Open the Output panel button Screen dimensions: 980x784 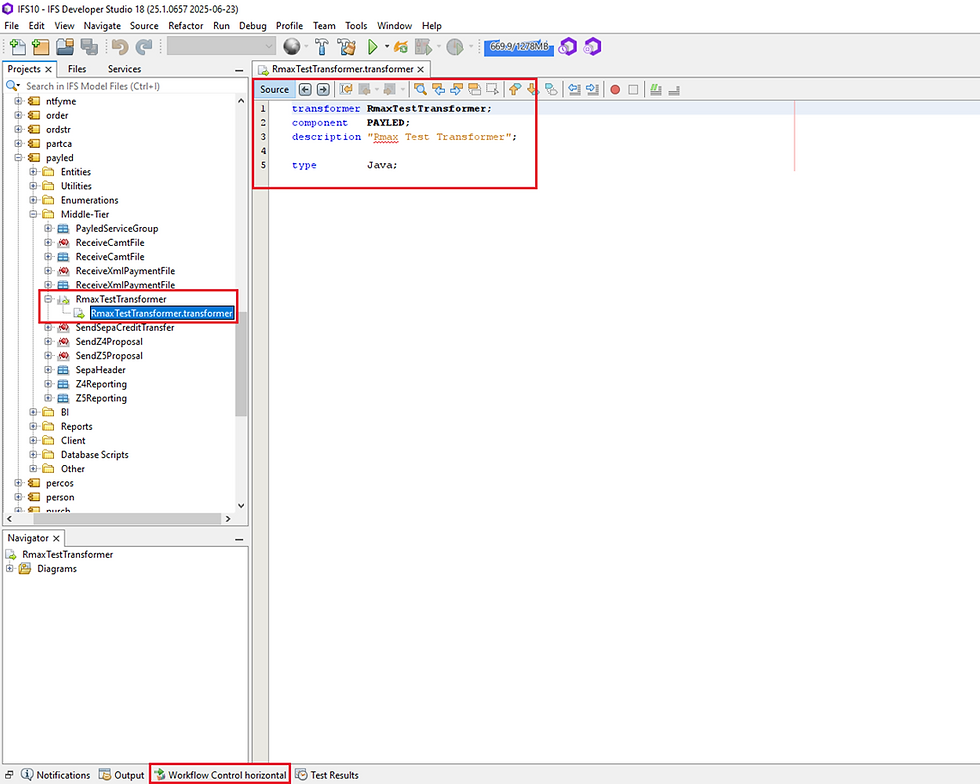pyautogui.click(x=122, y=775)
